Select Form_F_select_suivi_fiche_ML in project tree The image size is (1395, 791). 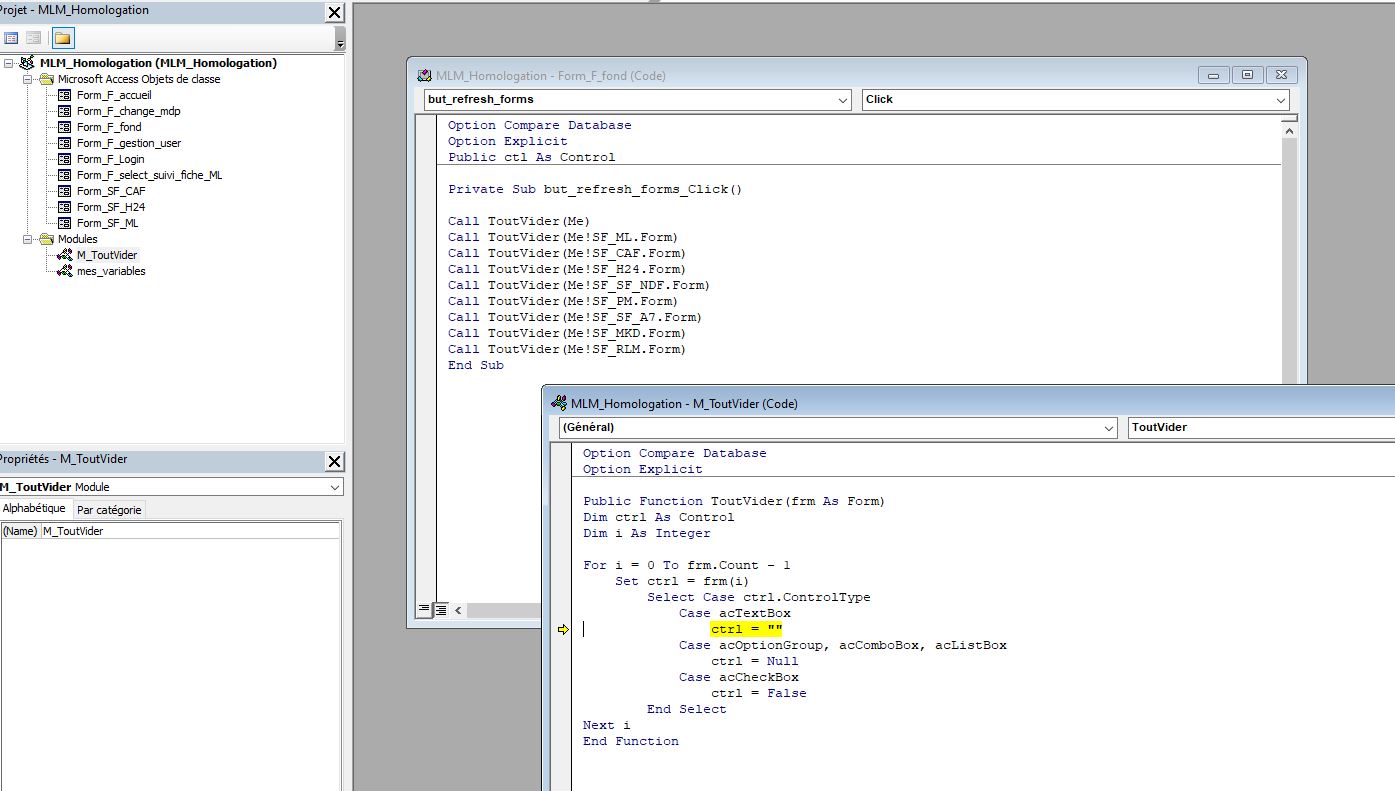150,175
